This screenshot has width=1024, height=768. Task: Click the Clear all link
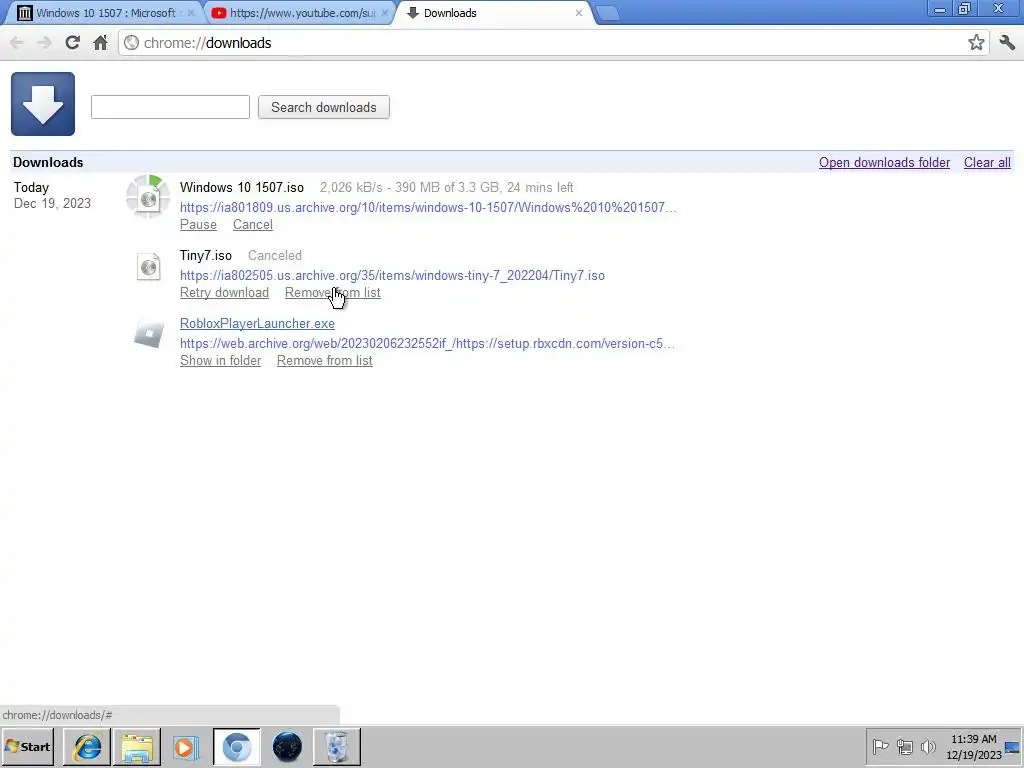(987, 163)
